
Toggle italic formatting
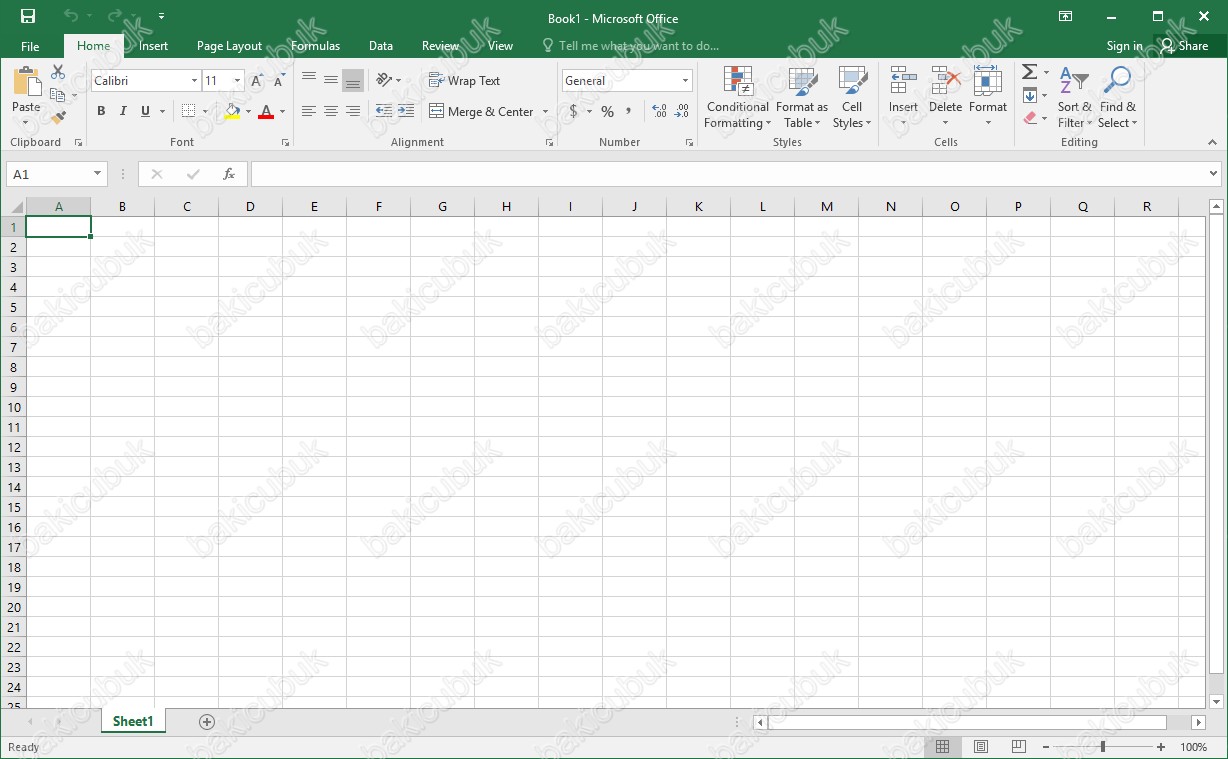(123, 111)
